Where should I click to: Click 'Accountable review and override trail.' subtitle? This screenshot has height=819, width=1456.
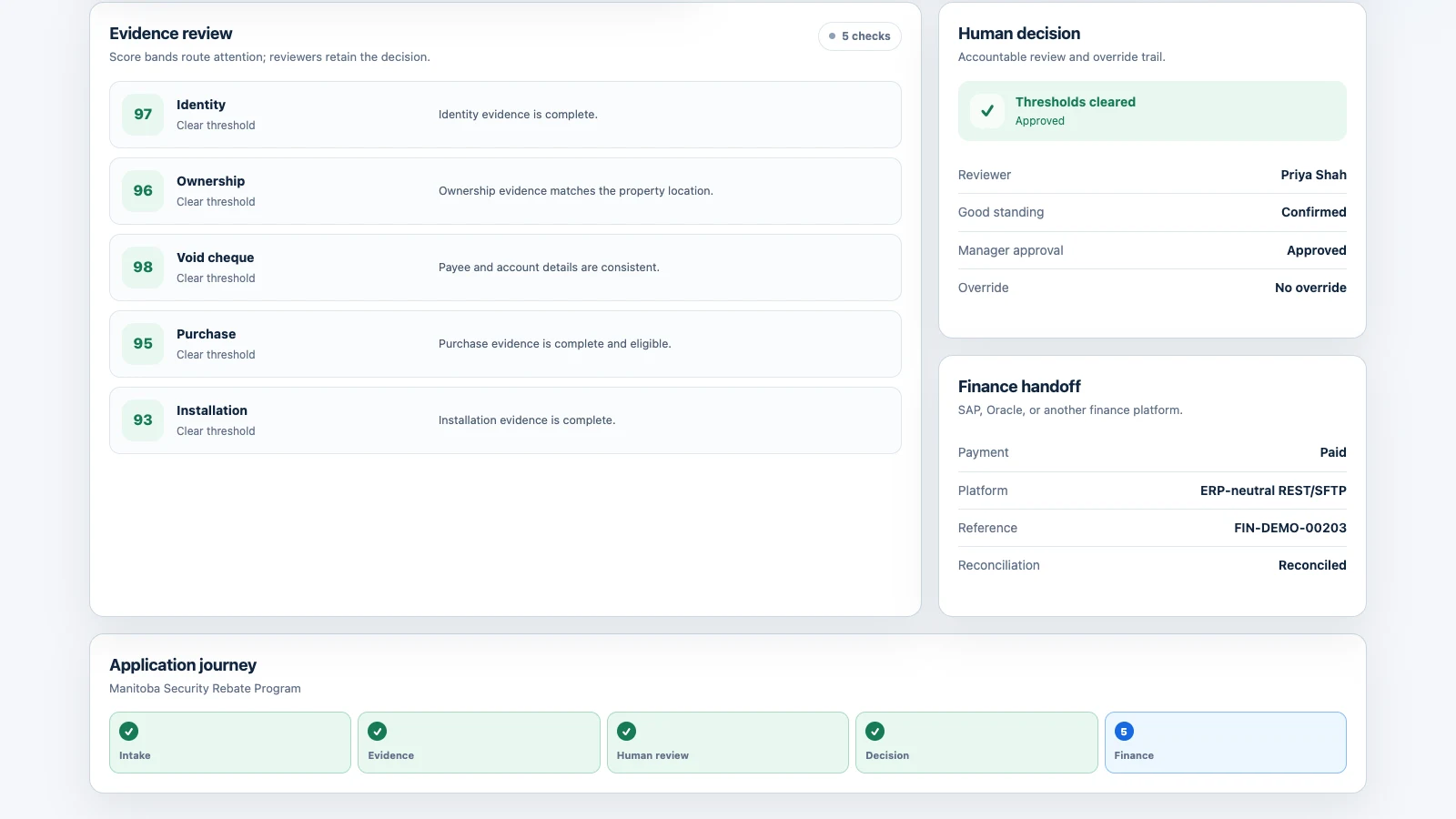point(1062,57)
